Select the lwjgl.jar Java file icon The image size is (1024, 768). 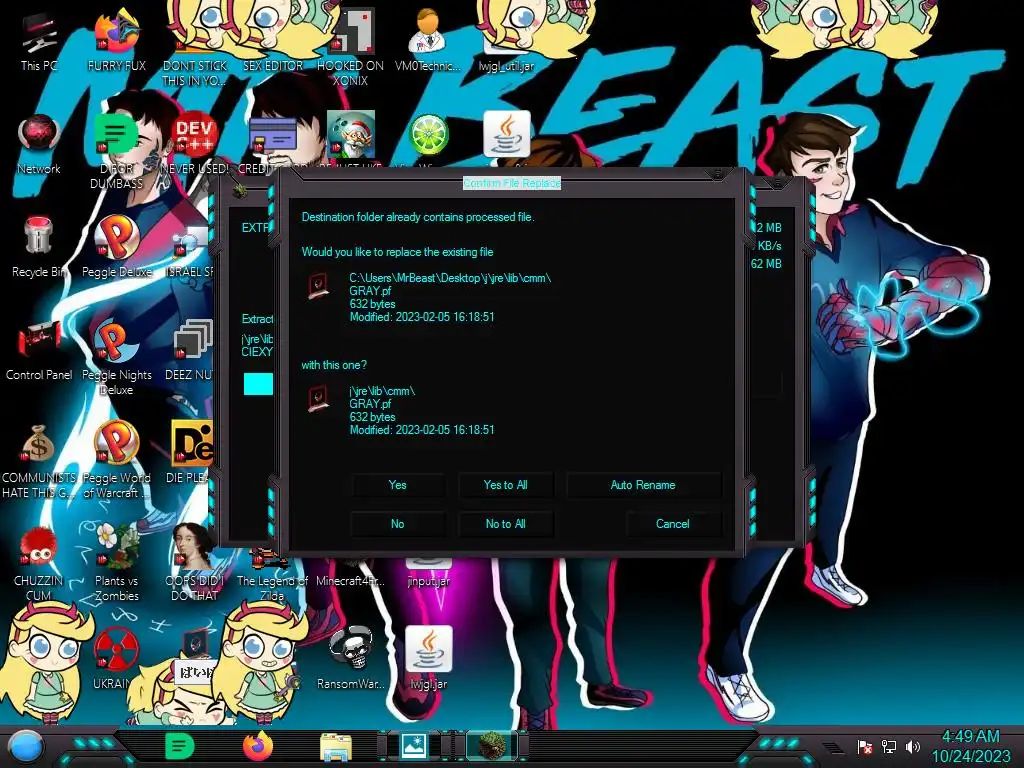tap(428, 658)
